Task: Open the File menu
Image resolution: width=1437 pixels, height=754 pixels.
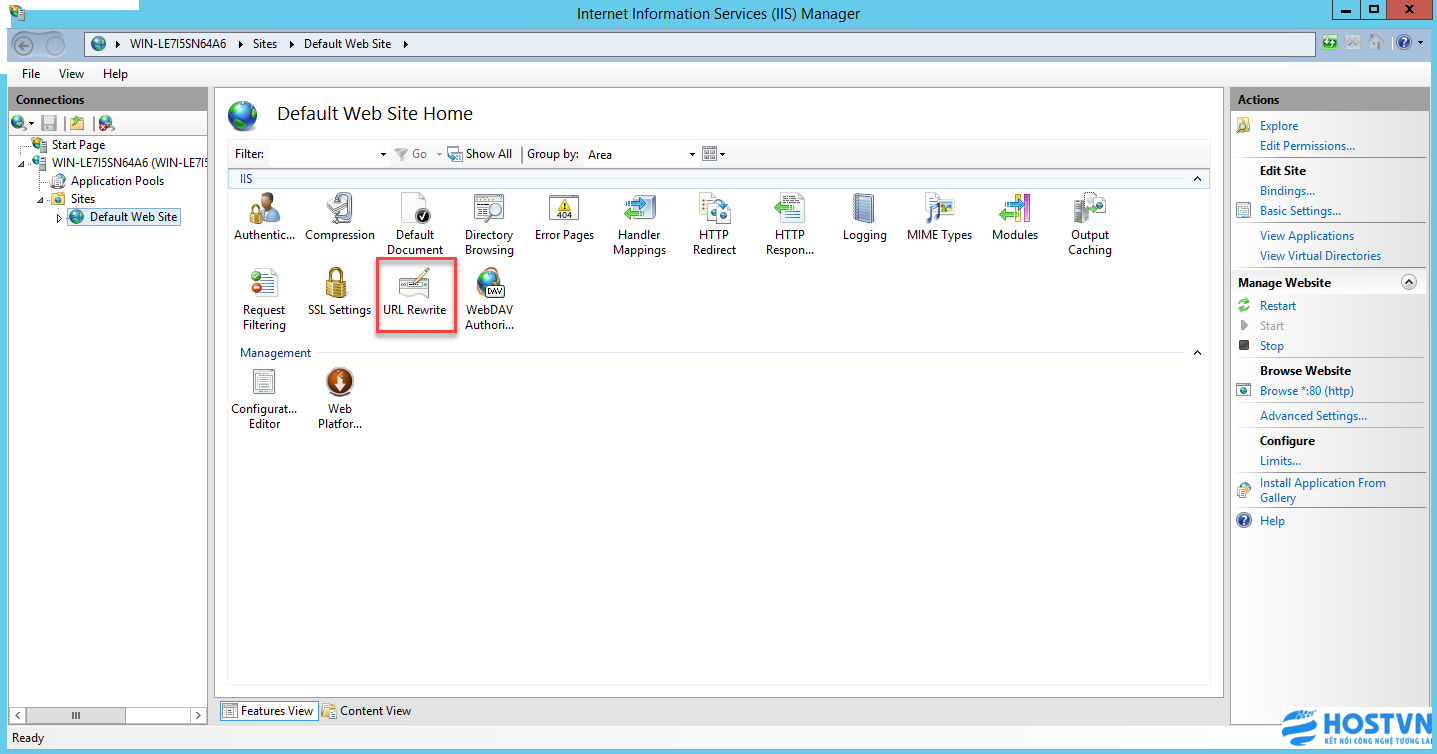Action: (31, 74)
